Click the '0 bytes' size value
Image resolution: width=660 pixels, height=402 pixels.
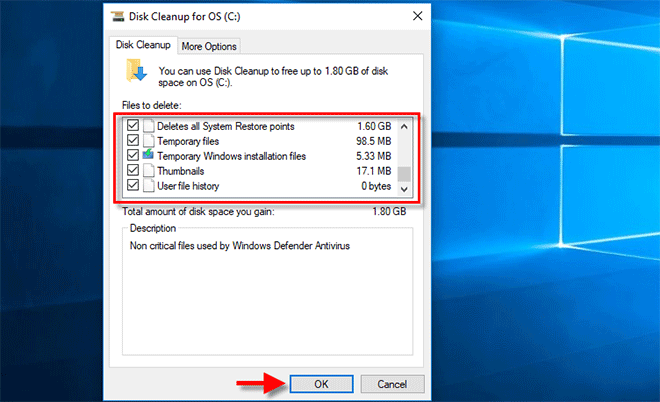(376, 186)
